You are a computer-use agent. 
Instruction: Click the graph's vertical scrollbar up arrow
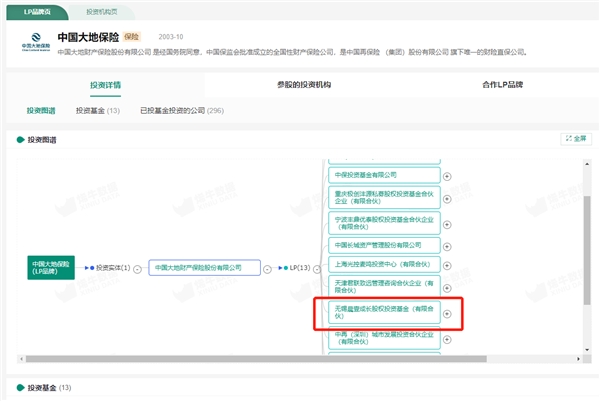(x=587, y=164)
